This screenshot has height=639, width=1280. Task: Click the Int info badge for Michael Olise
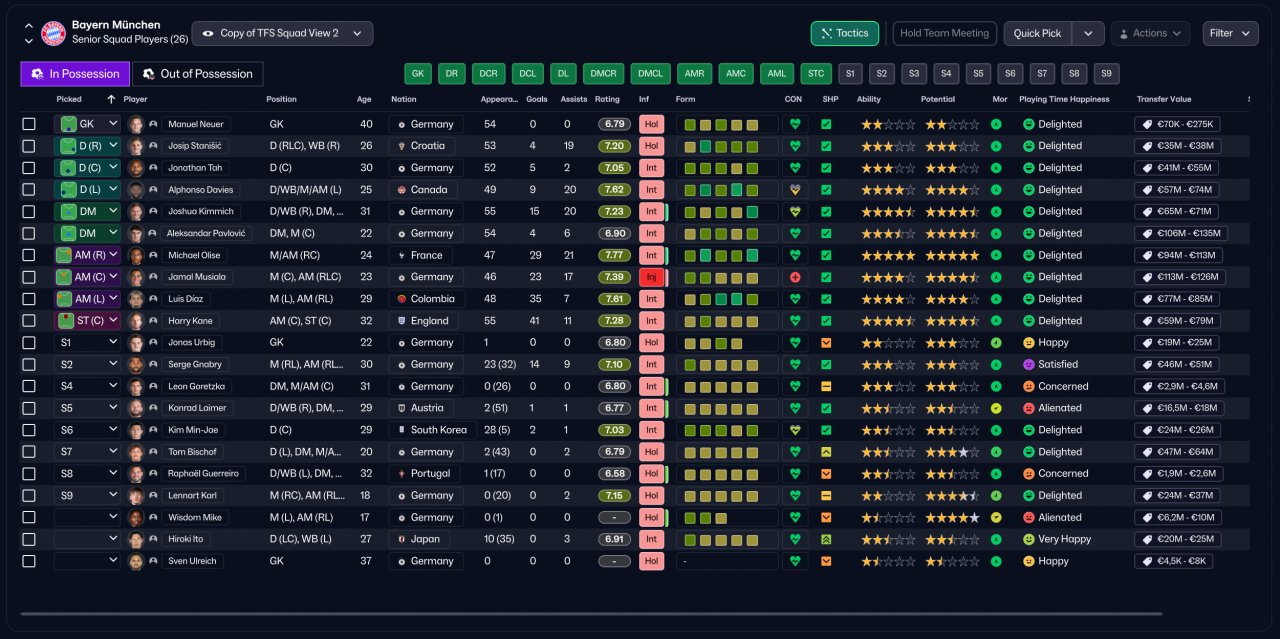[x=651, y=255]
